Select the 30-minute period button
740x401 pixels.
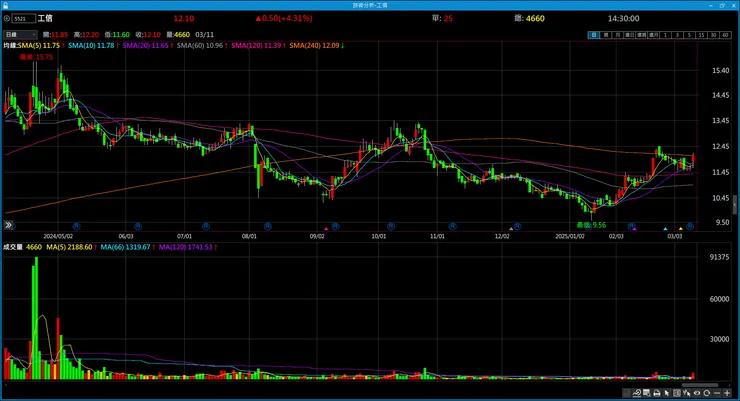point(713,35)
